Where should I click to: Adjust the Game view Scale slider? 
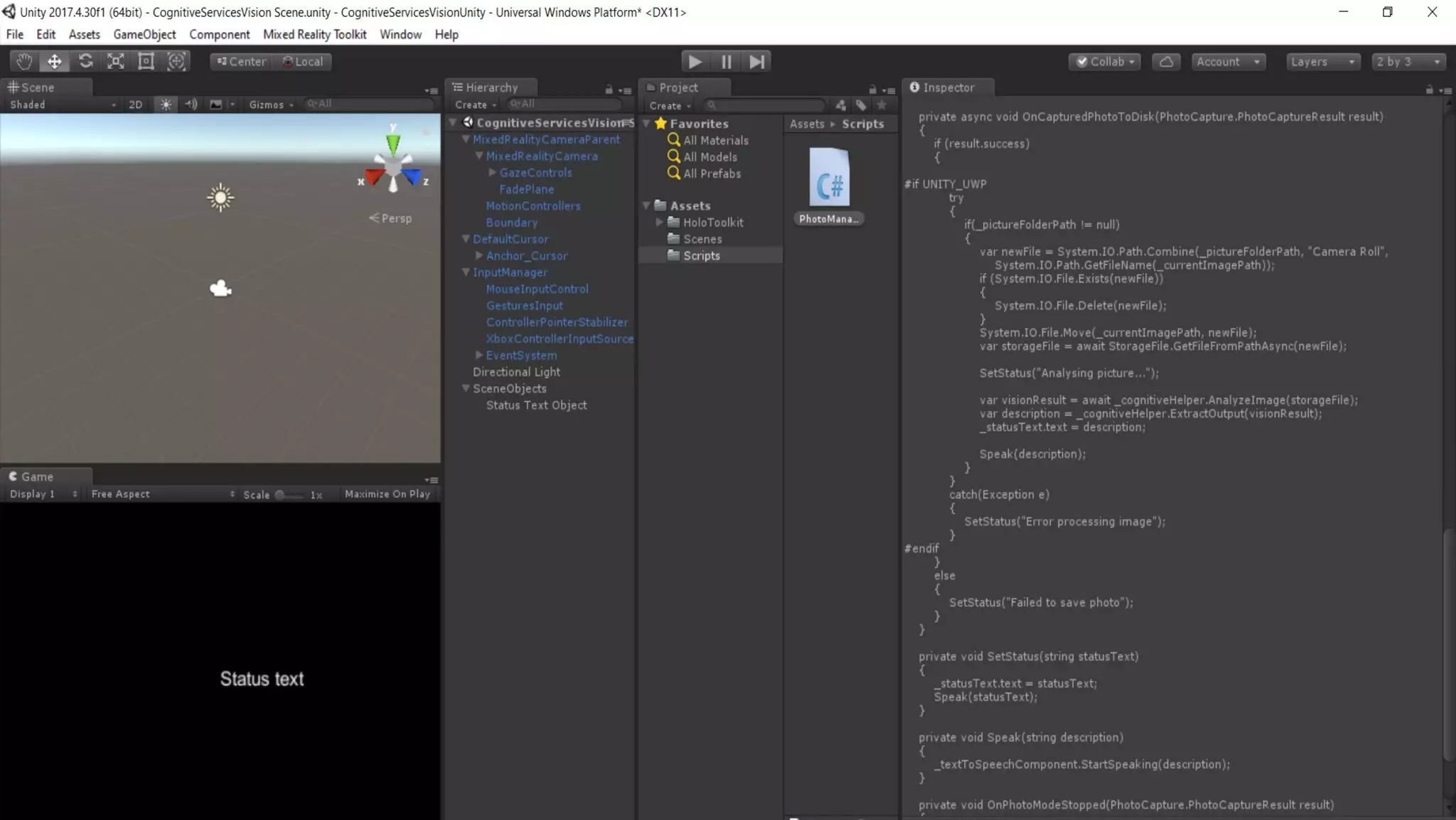(x=282, y=494)
